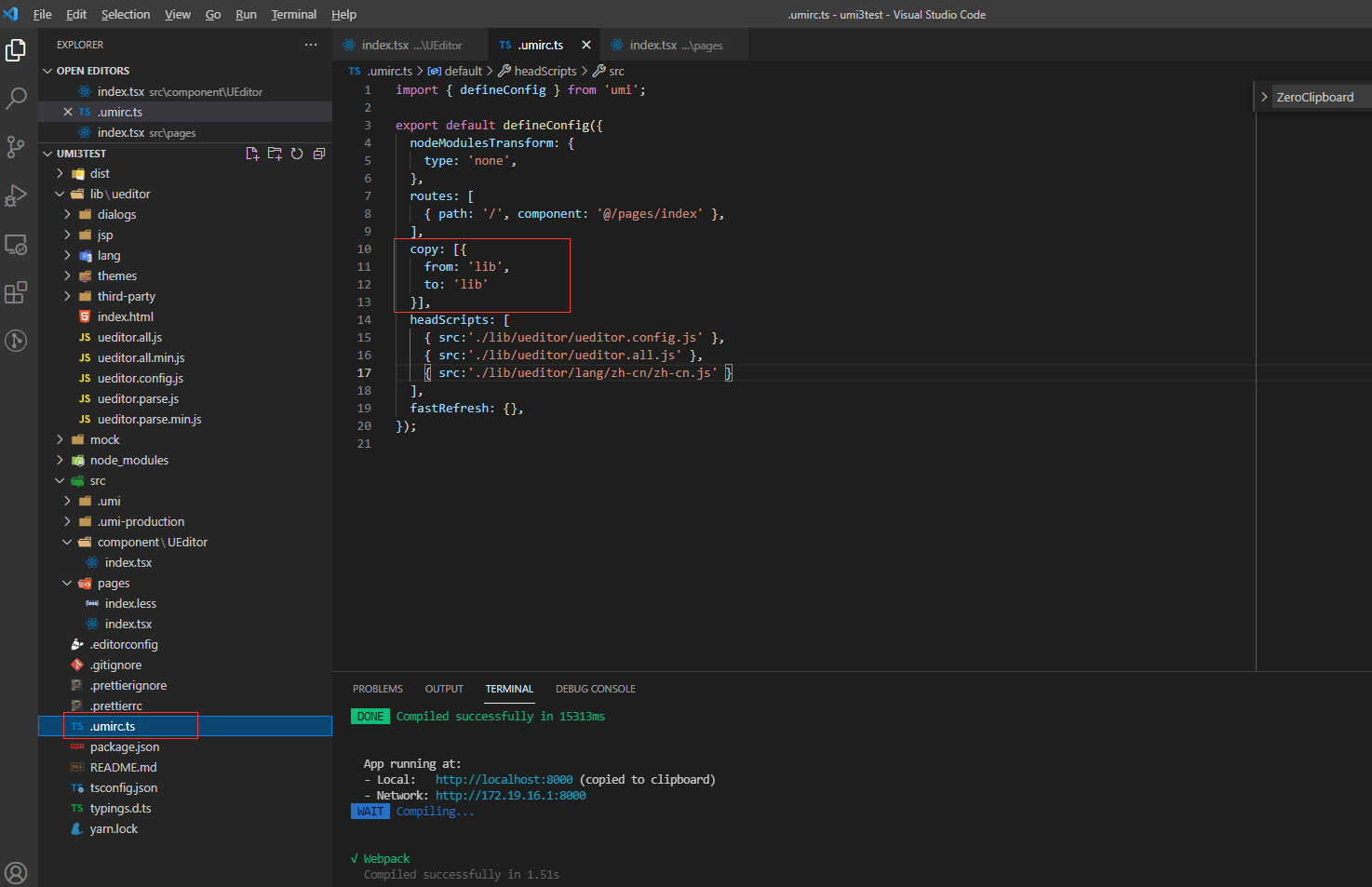Expand the .umi-production folder
This screenshot has width=1372, height=887.
pyautogui.click(x=185, y=521)
